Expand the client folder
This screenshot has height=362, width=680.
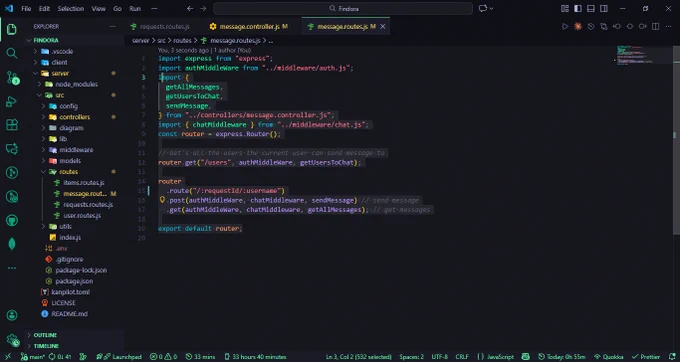coord(36,62)
